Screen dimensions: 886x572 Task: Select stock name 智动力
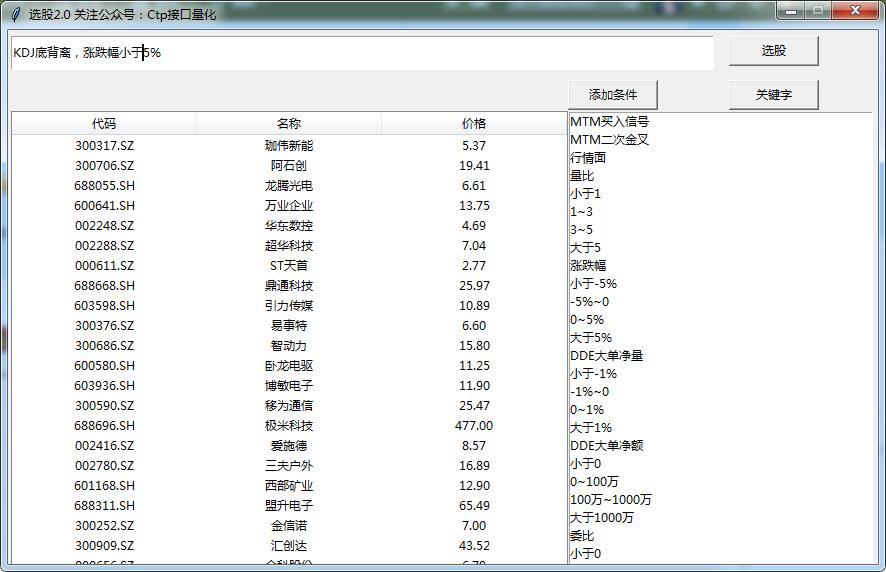point(289,346)
